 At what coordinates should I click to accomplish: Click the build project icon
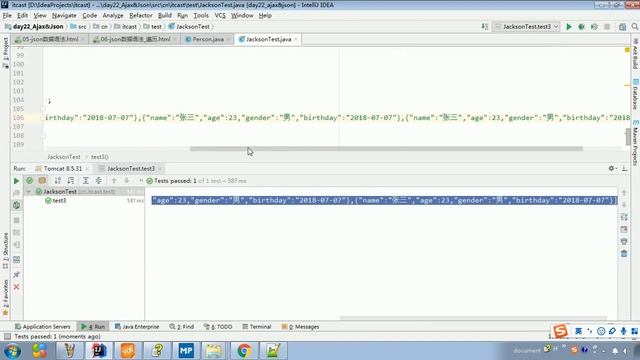pyautogui.click(x=484, y=27)
